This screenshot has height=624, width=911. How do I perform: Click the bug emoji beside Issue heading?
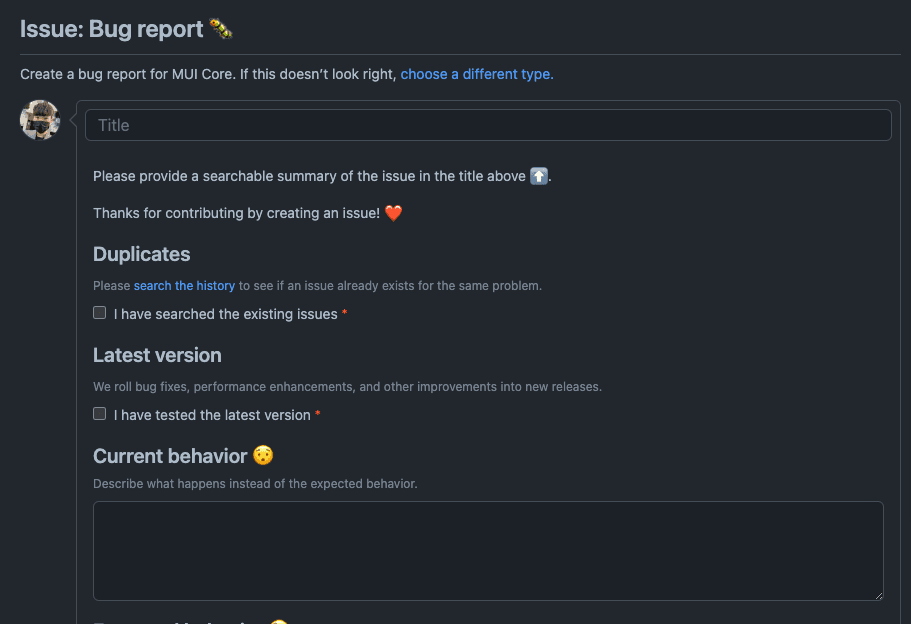(x=221, y=30)
